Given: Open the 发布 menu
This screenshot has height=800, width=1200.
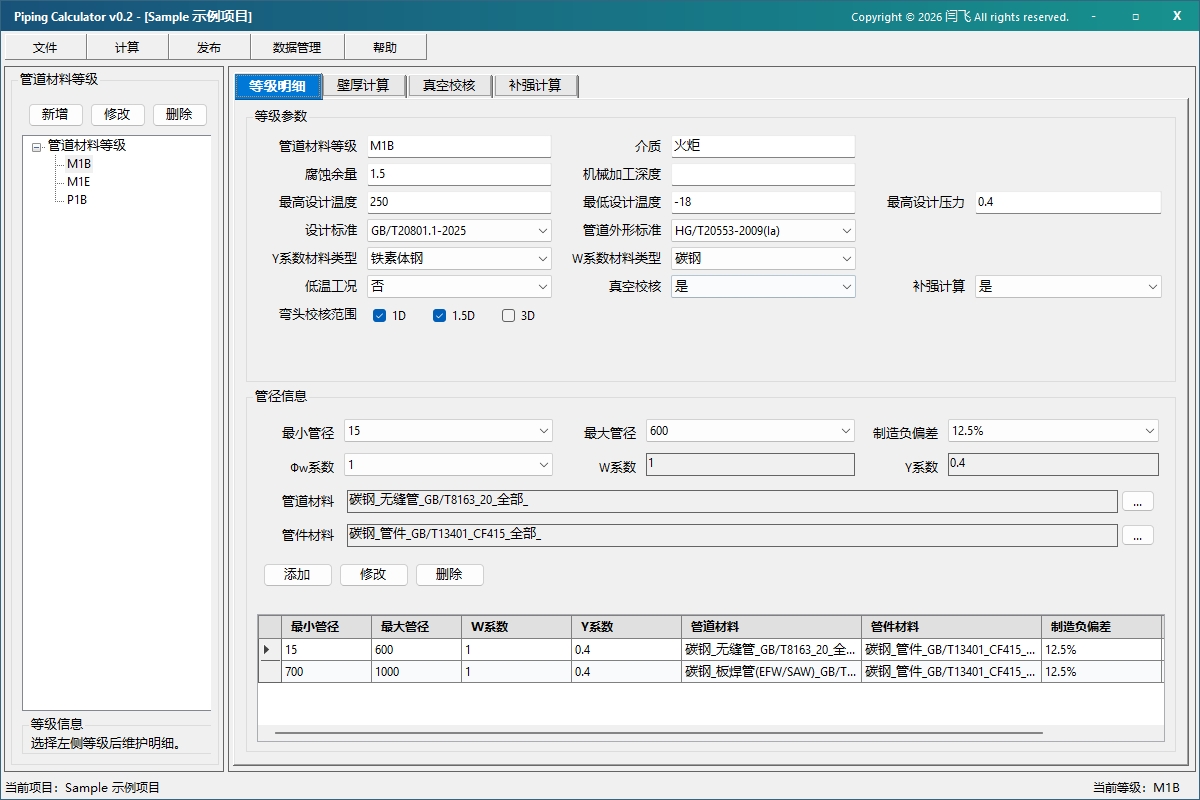Looking at the screenshot, I should (x=209, y=47).
